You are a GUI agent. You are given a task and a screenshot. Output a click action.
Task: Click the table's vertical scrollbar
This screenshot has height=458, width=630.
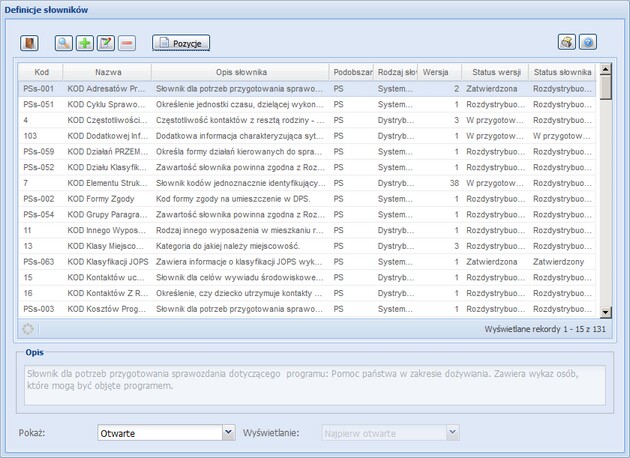(x=606, y=200)
